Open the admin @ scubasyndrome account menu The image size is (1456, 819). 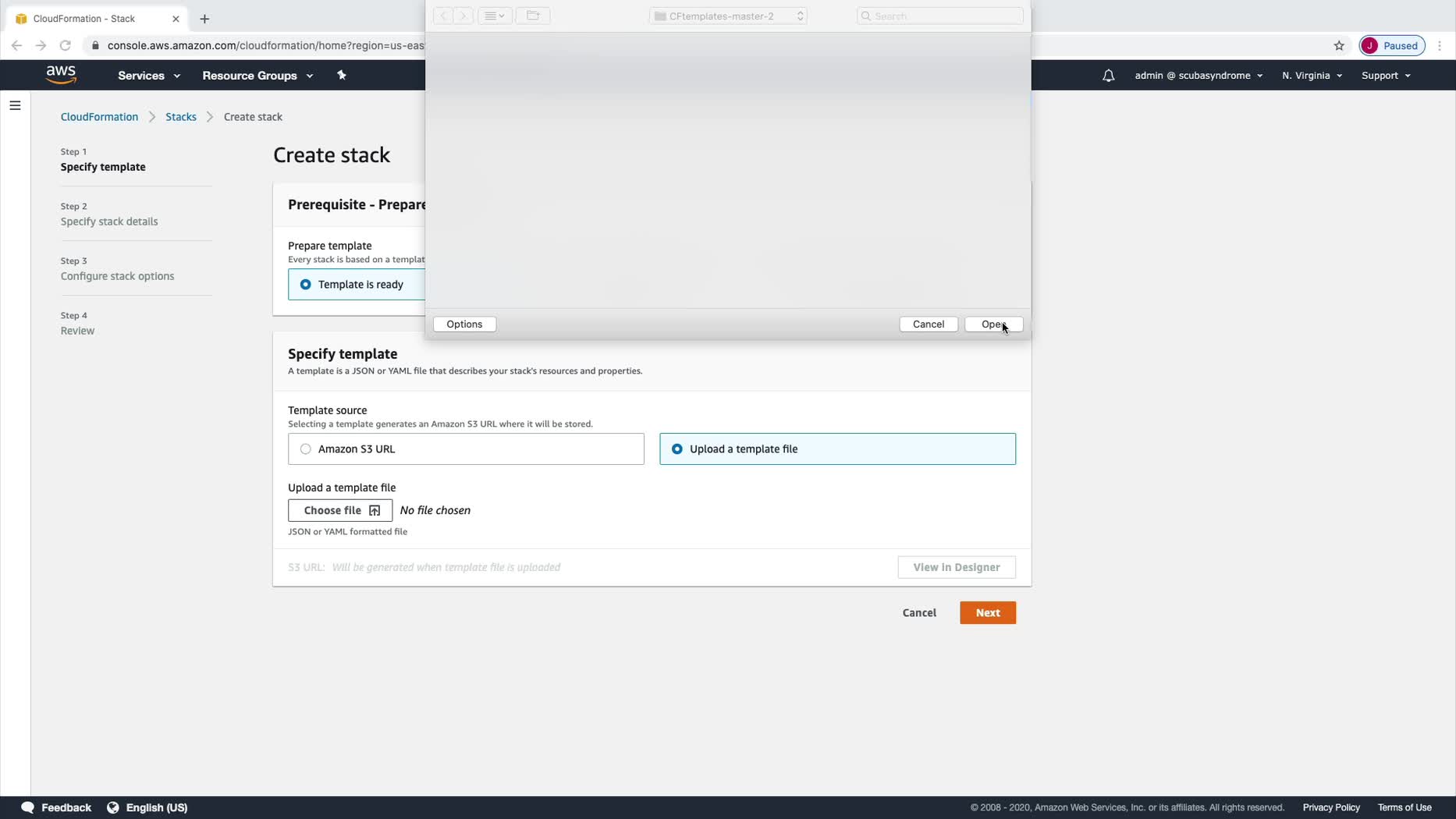pyautogui.click(x=1199, y=76)
